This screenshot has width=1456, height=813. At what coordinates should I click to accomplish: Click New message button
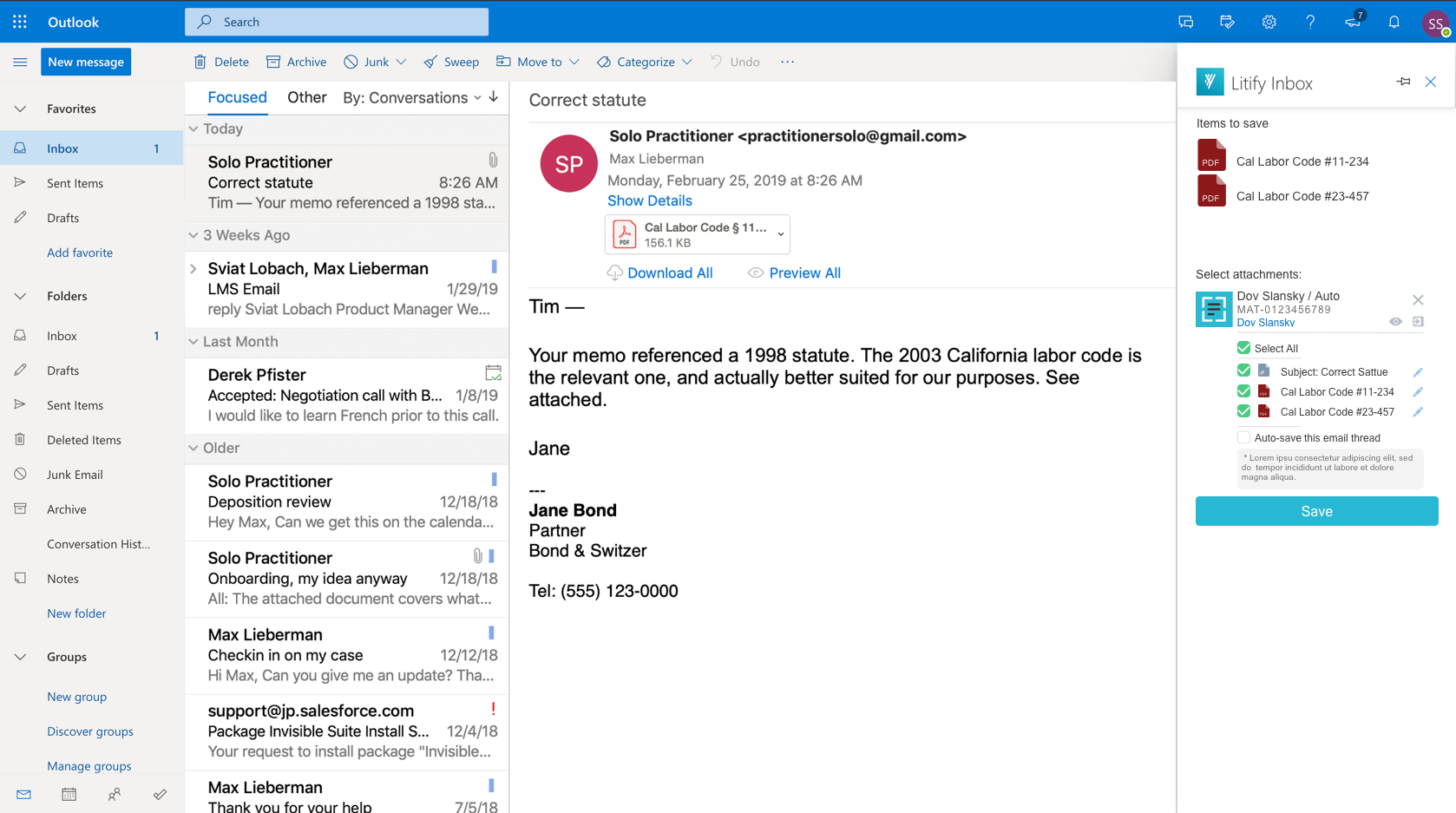86,62
